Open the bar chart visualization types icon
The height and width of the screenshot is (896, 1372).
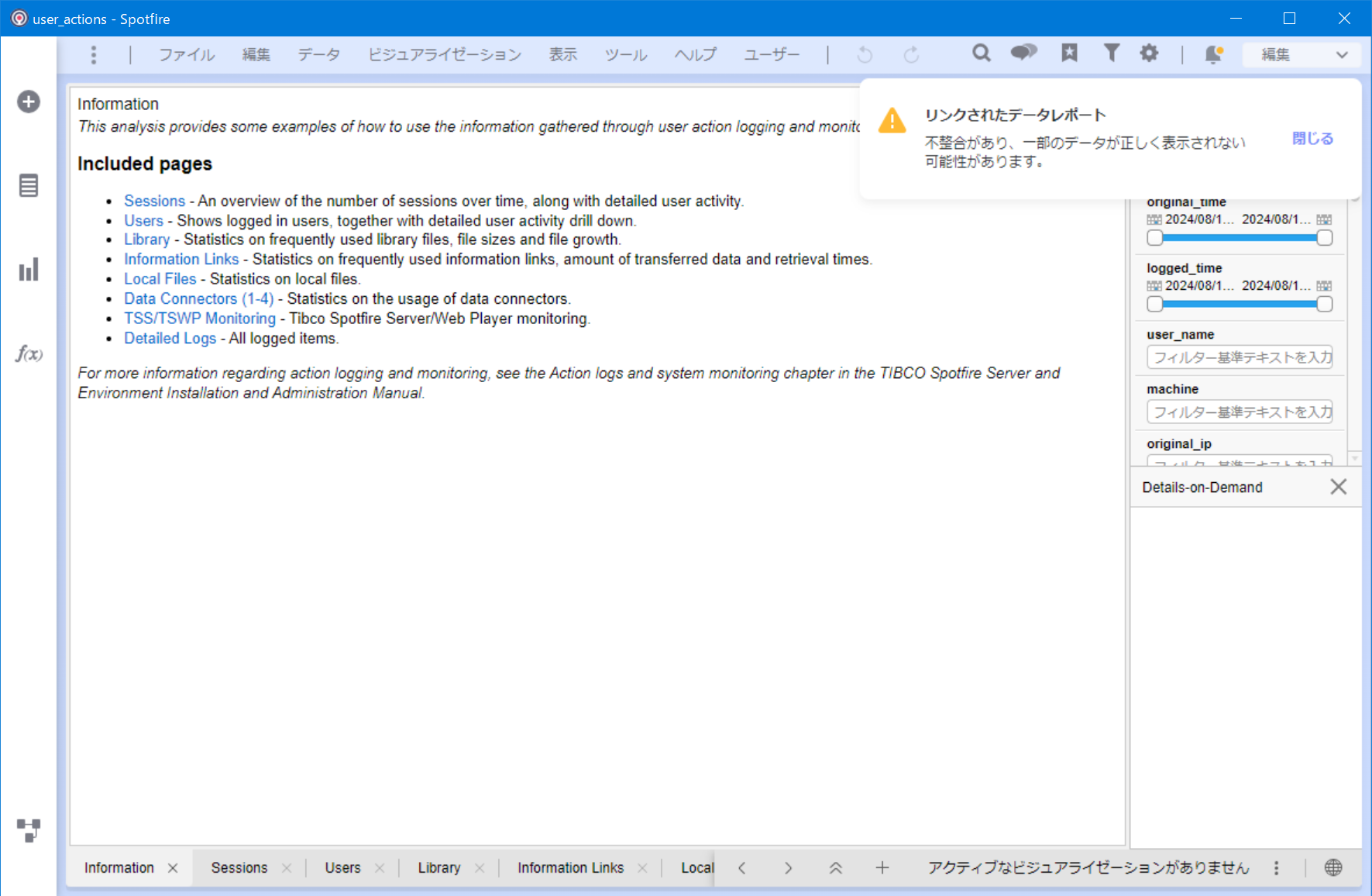pos(29,270)
